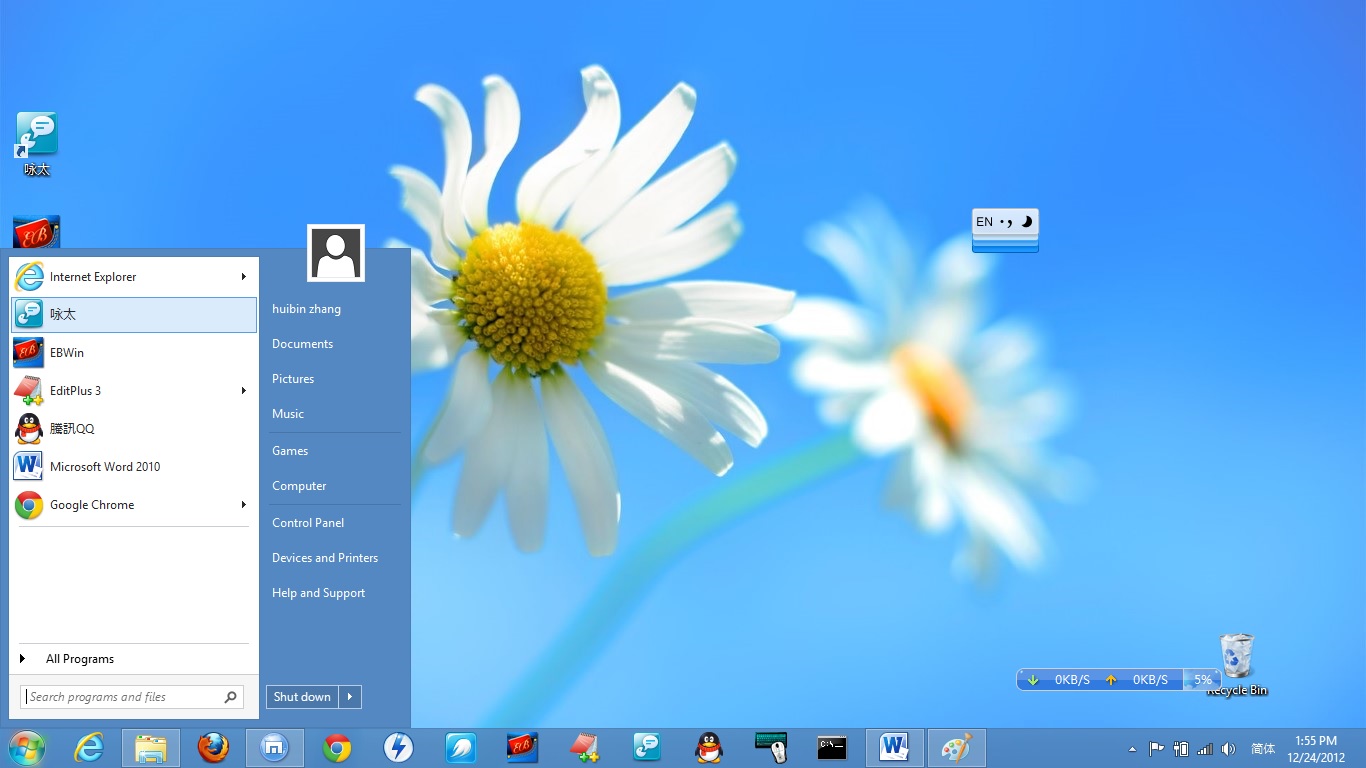Click the Action Center flag icon
This screenshot has height=768, width=1366.
pyautogui.click(x=1156, y=748)
